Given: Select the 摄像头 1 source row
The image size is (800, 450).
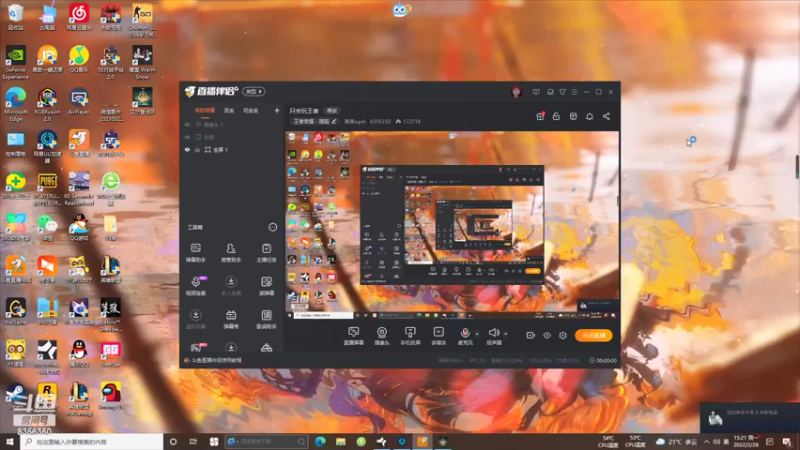Looking at the screenshot, I should pos(232,124).
